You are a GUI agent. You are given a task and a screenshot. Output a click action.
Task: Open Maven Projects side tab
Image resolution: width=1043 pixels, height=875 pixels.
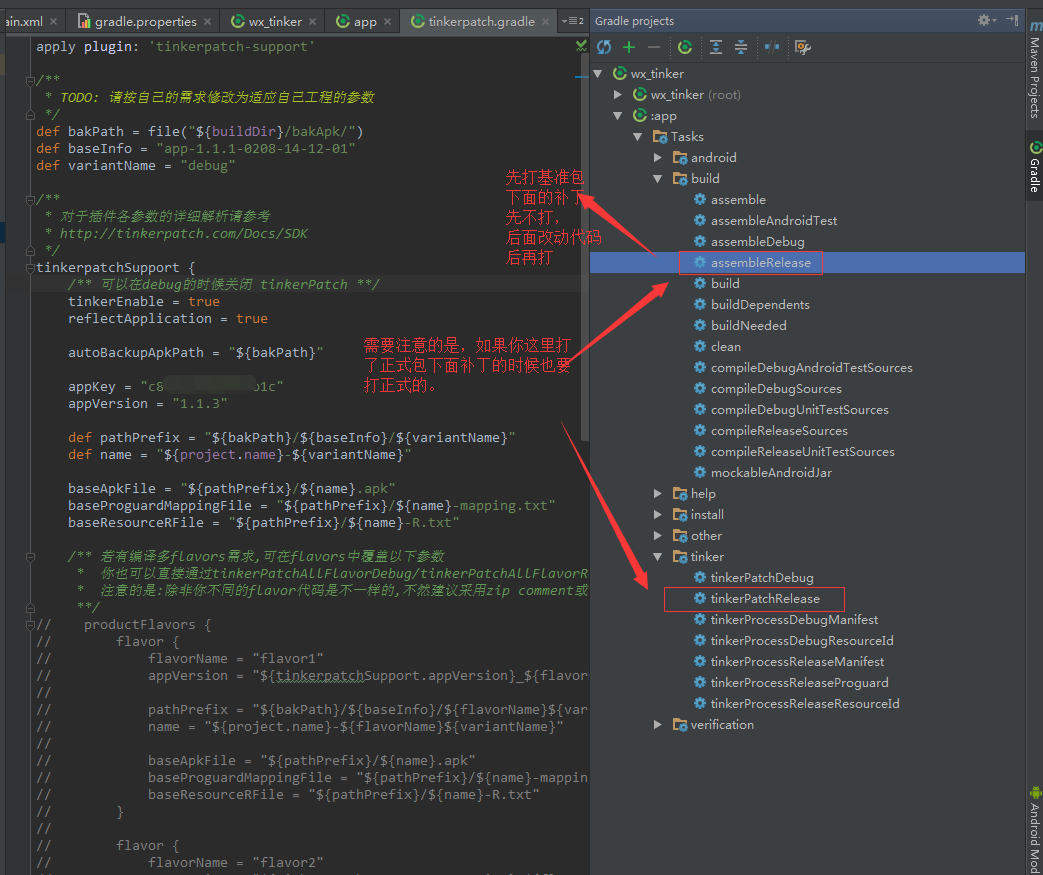pyautogui.click(x=1034, y=69)
